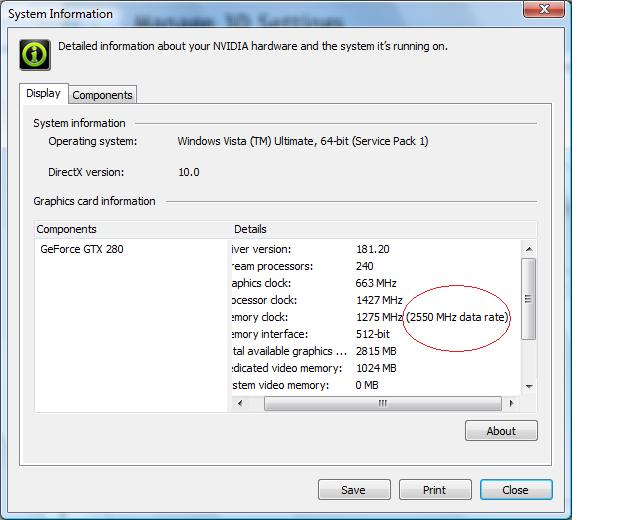Viewport: 640px width, 520px height.
Task: Print the system information
Action: [435, 489]
